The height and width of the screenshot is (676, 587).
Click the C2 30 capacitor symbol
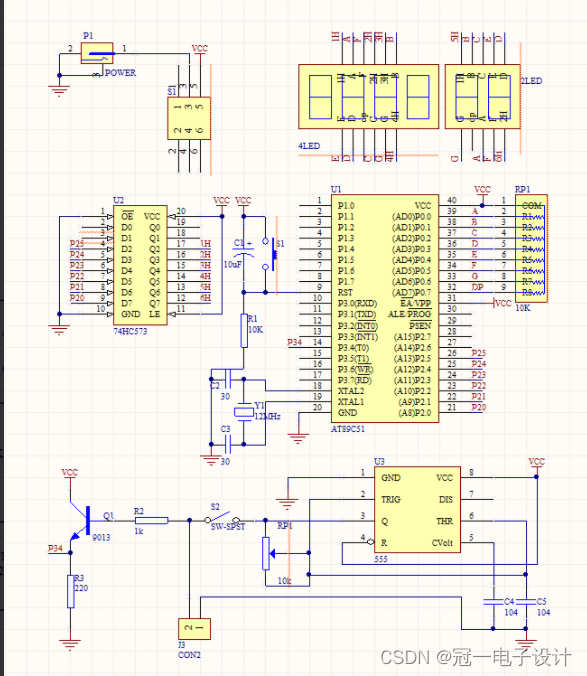tap(227, 379)
